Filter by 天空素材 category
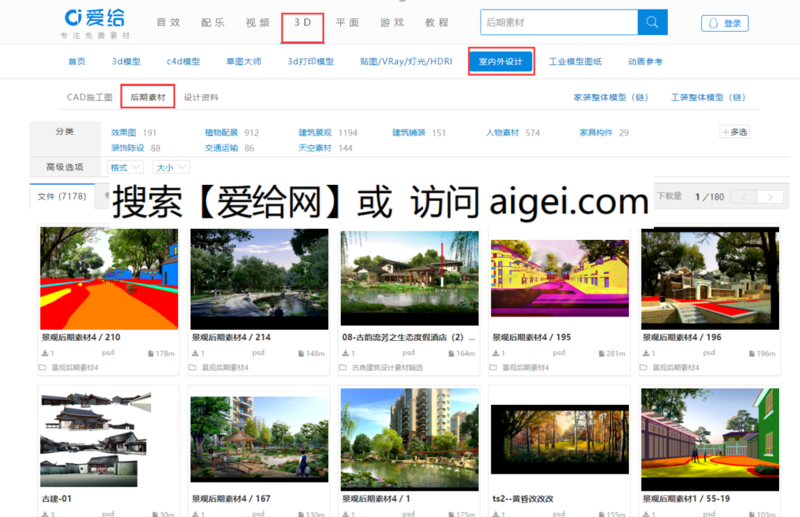800x517 pixels. point(315,148)
